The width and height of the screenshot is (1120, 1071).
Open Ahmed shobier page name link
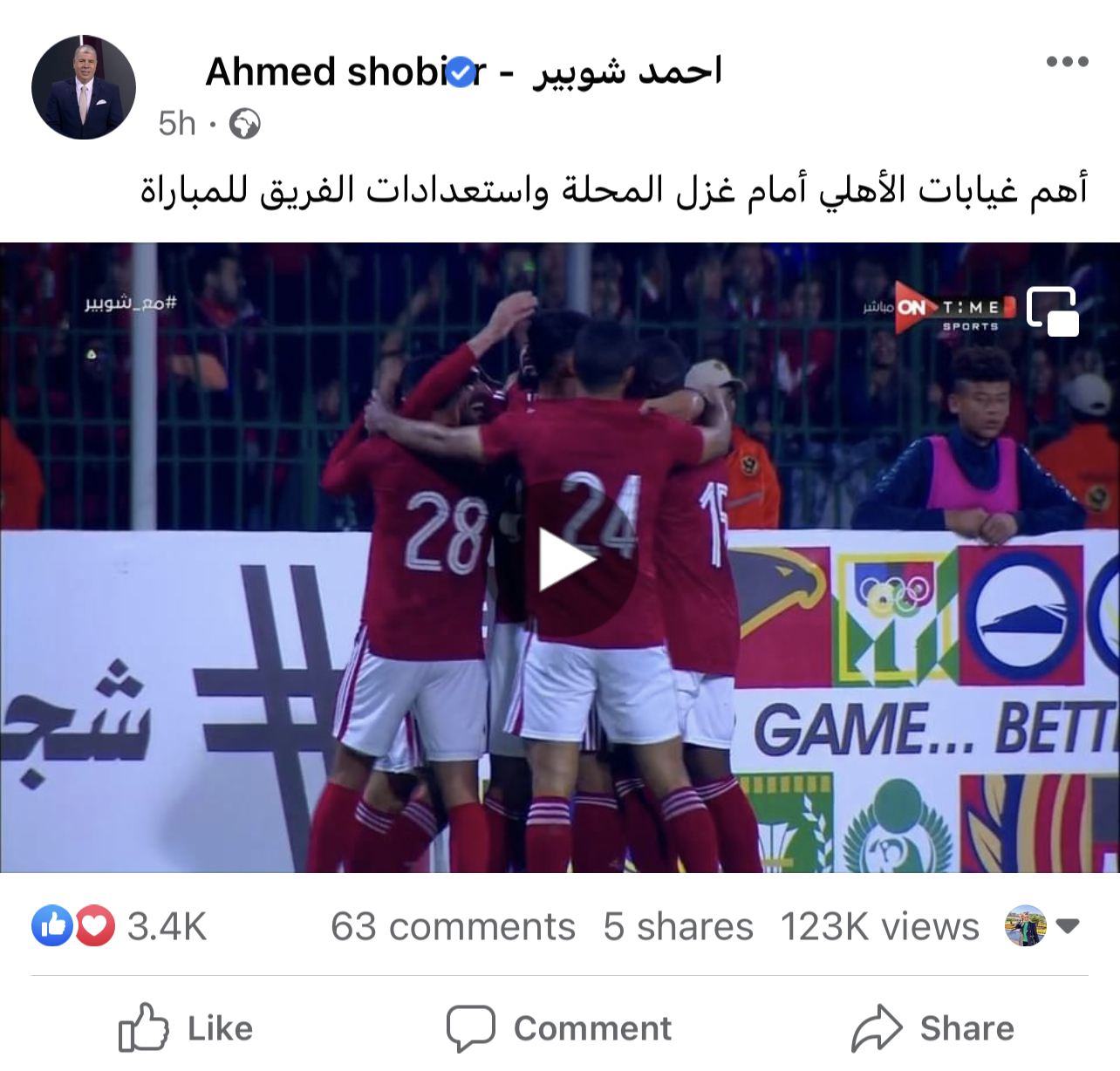[464, 72]
